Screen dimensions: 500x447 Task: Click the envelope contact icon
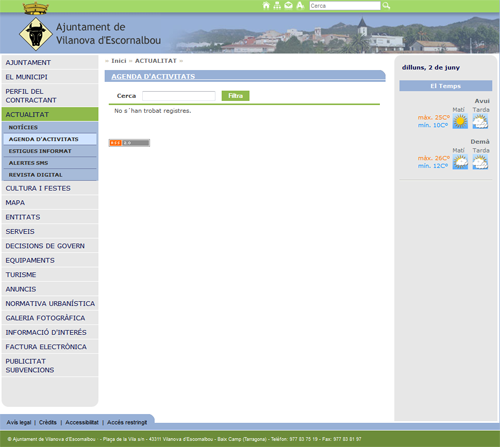click(288, 5)
